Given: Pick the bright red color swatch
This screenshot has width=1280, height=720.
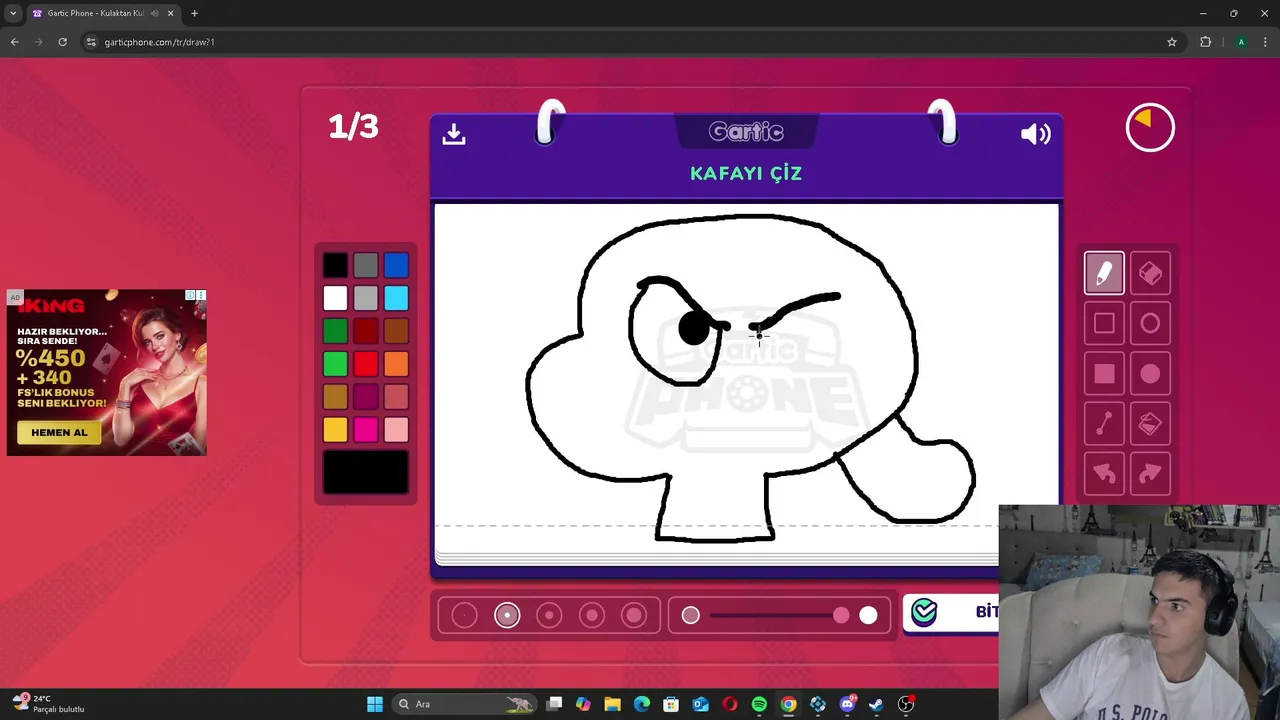Looking at the screenshot, I should (366, 364).
